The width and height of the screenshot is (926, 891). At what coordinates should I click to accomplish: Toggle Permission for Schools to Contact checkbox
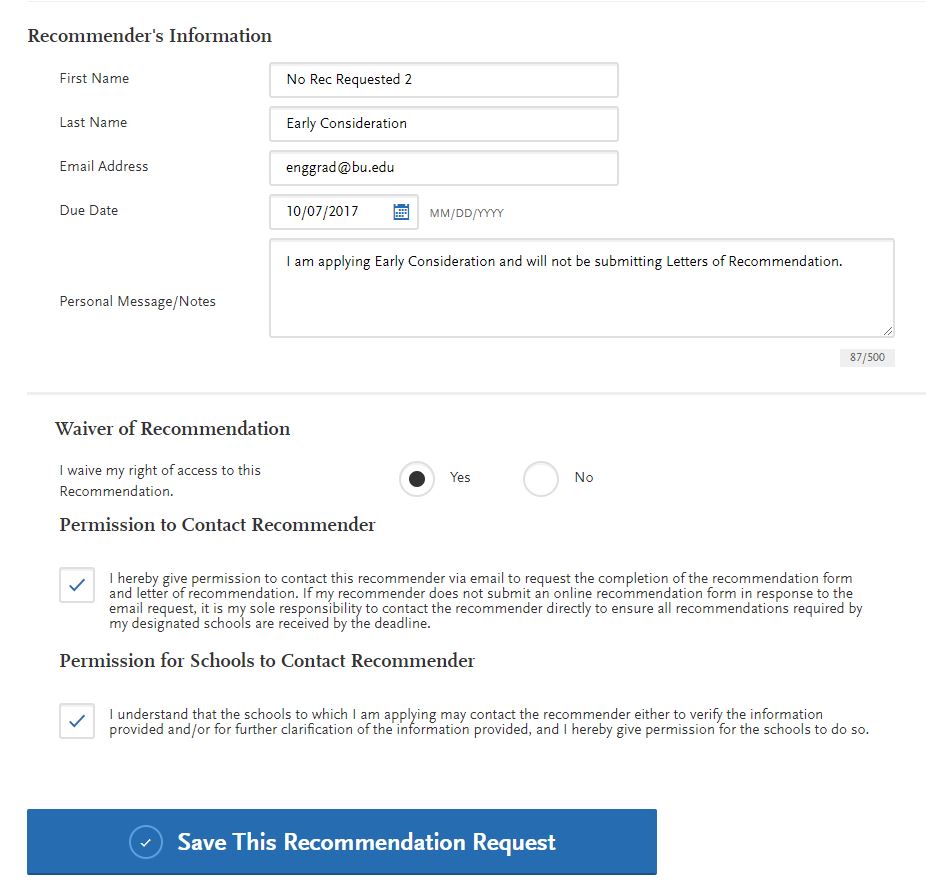click(x=77, y=721)
